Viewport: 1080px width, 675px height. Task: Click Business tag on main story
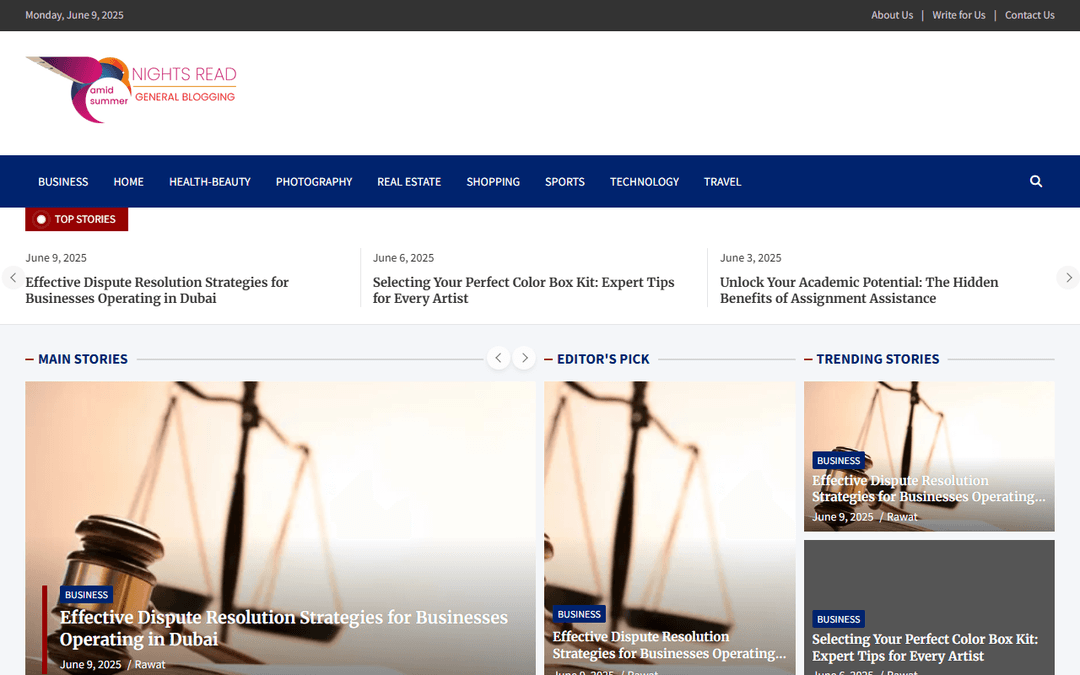[86, 594]
